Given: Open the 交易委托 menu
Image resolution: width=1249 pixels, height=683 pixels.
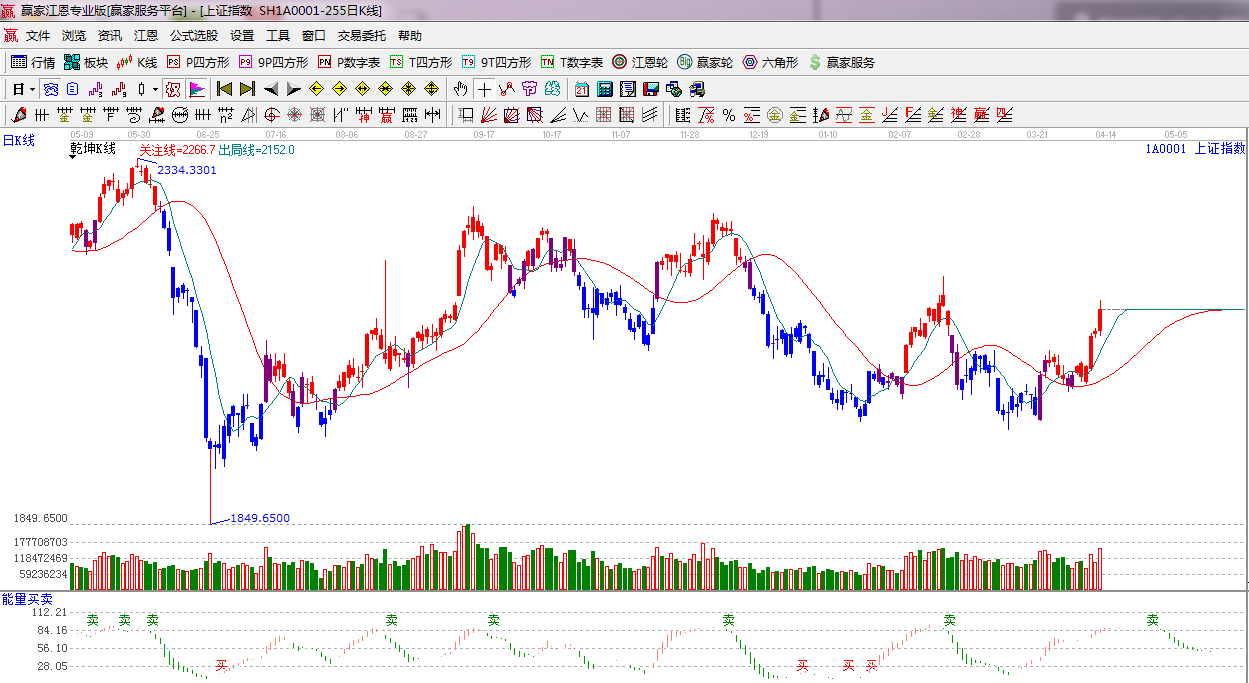Looking at the screenshot, I should tap(361, 35).
